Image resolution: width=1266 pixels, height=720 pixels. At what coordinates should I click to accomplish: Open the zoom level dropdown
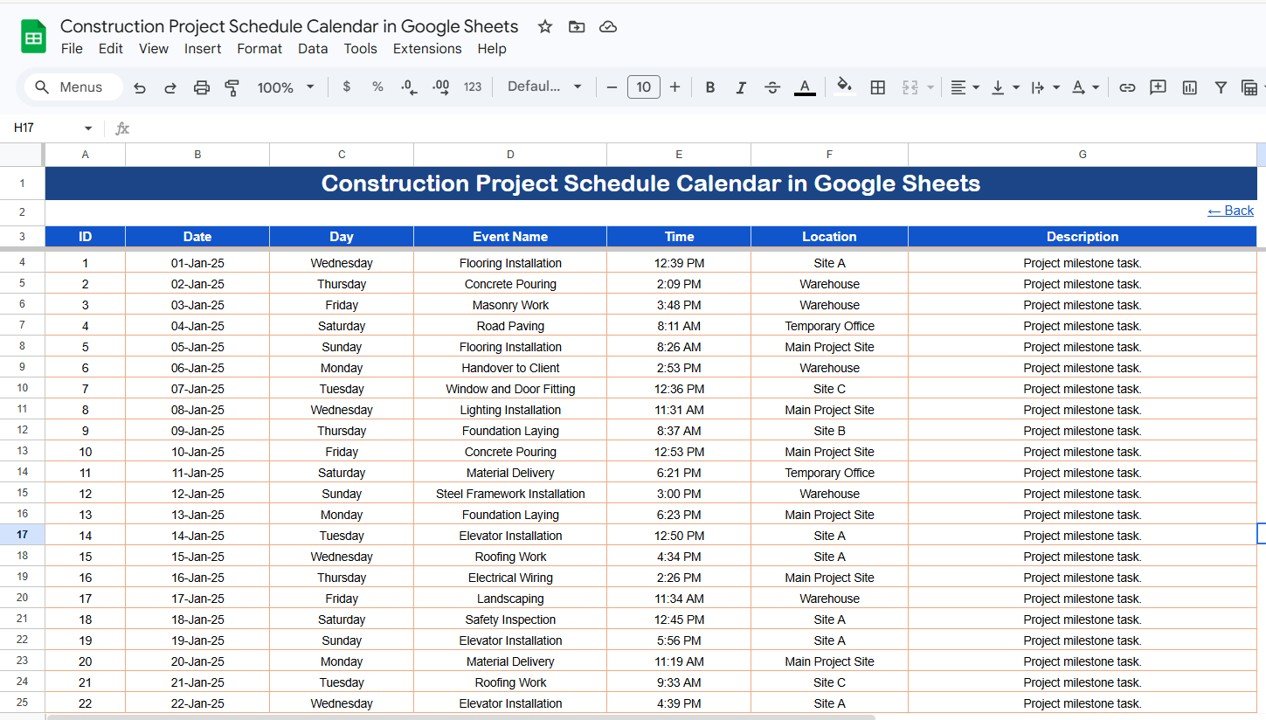click(x=284, y=87)
